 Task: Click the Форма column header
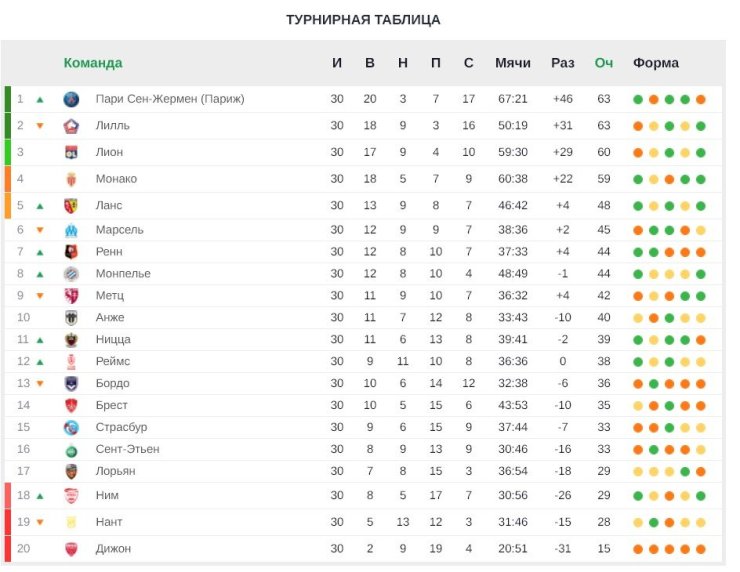click(656, 63)
